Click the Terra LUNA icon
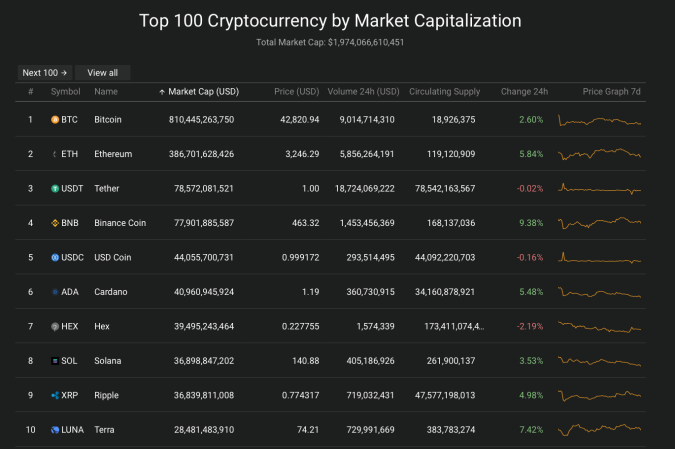 coord(55,430)
